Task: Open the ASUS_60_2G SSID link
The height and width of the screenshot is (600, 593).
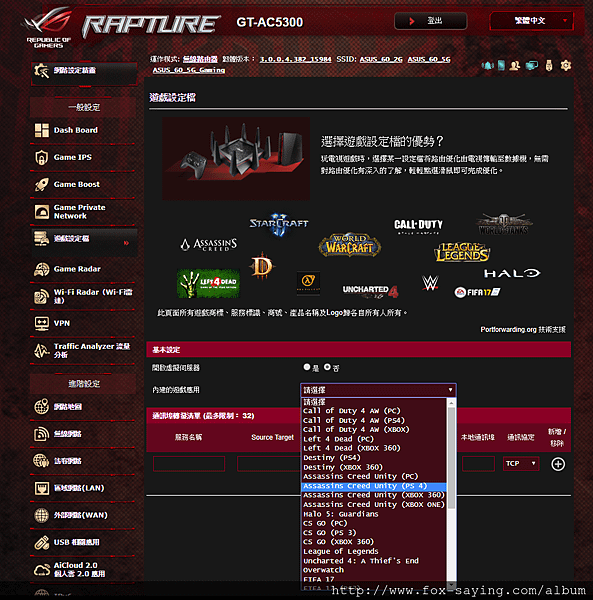Action: 381,59
